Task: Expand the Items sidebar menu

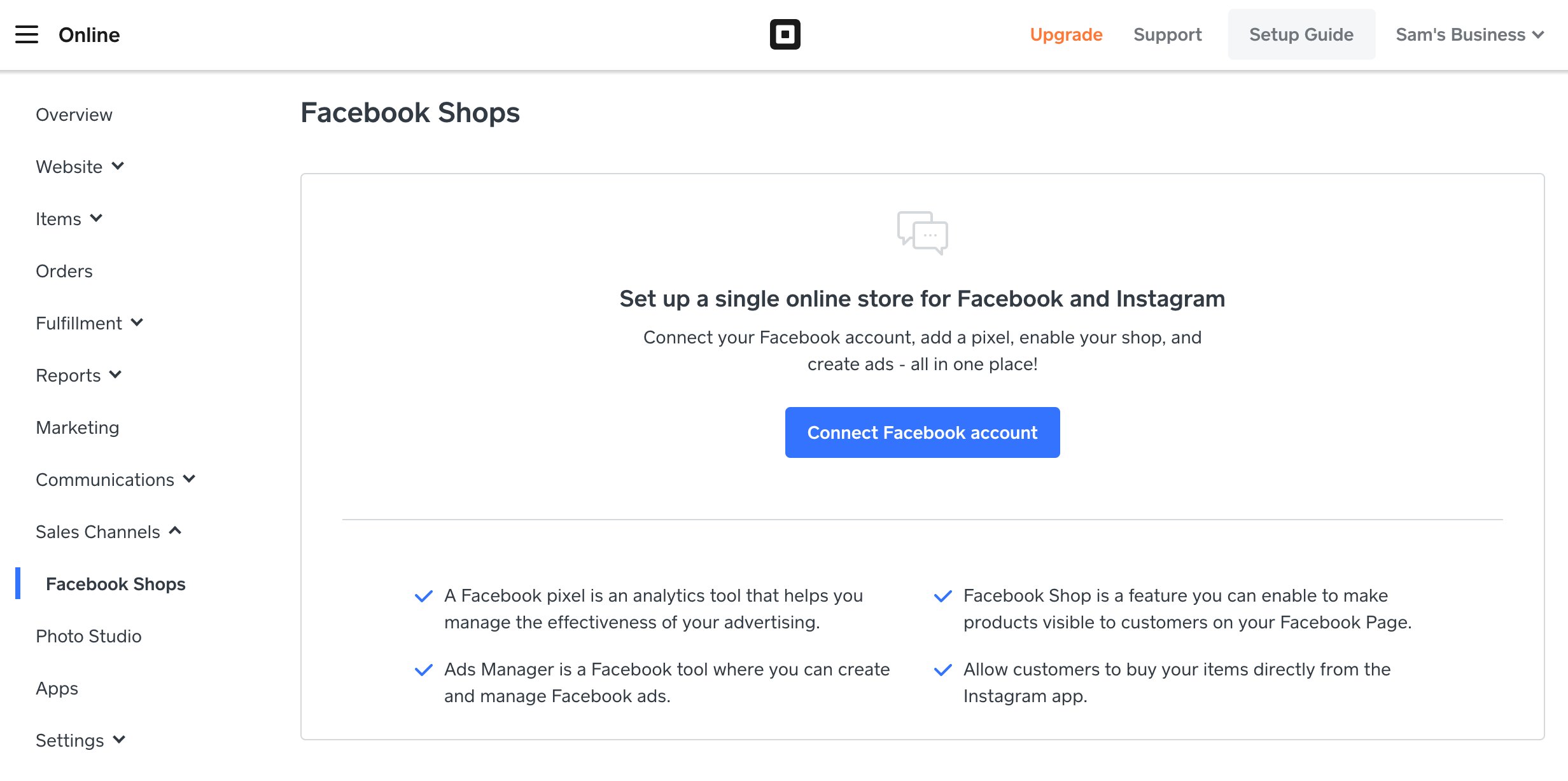Action: tap(70, 219)
